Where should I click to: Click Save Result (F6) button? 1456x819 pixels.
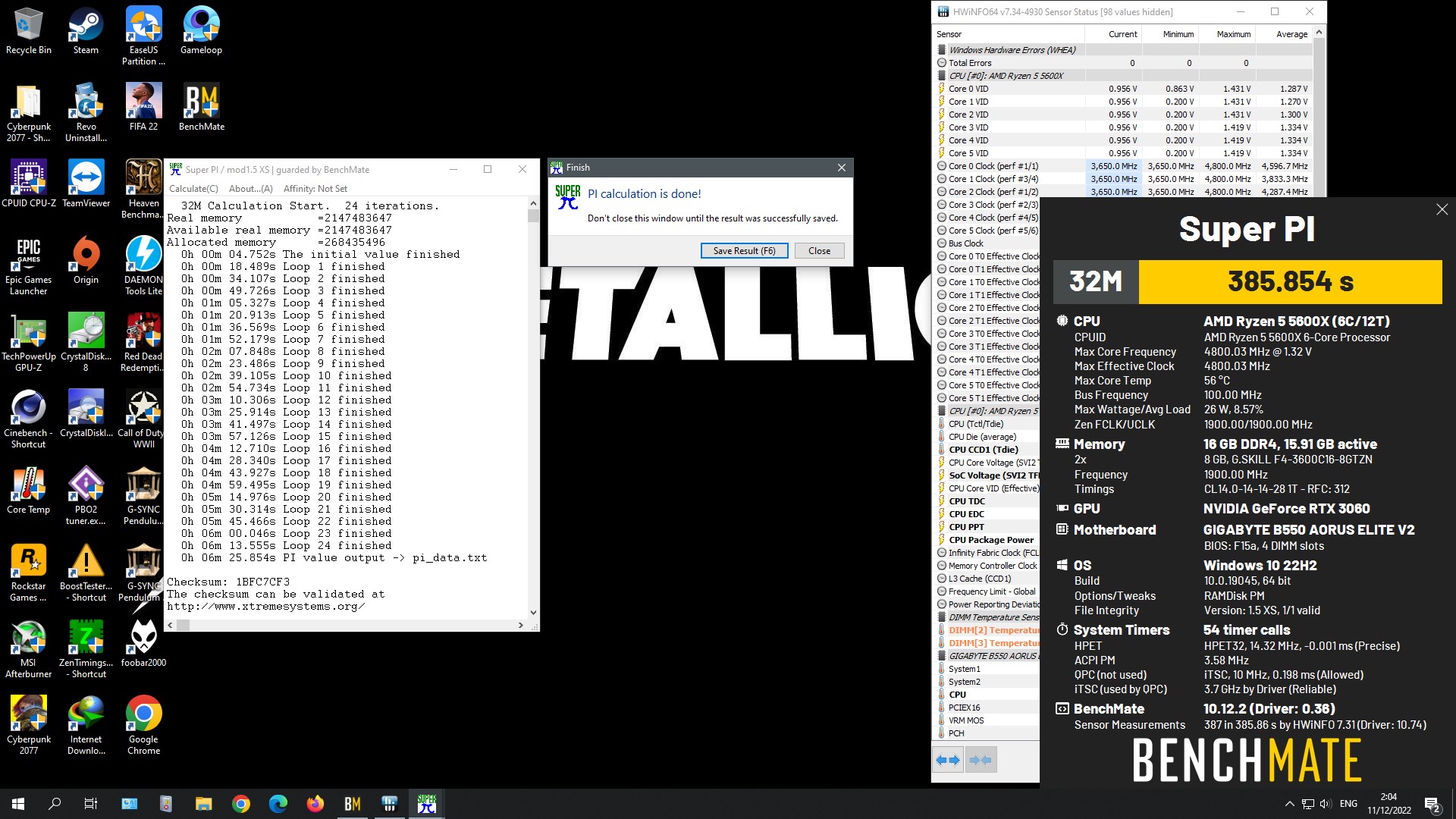point(744,251)
